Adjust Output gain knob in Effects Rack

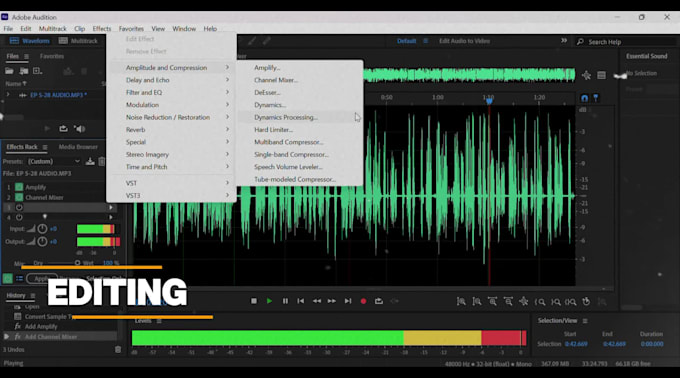point(42,241)
